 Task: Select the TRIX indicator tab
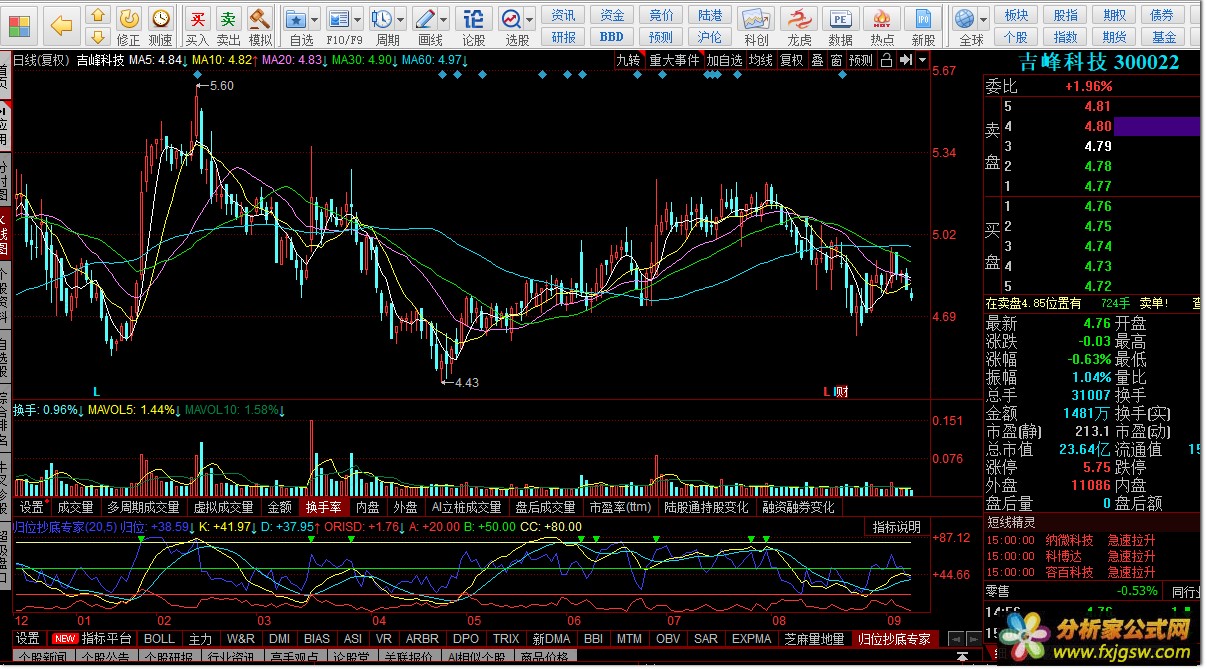(x=506, y=638)
